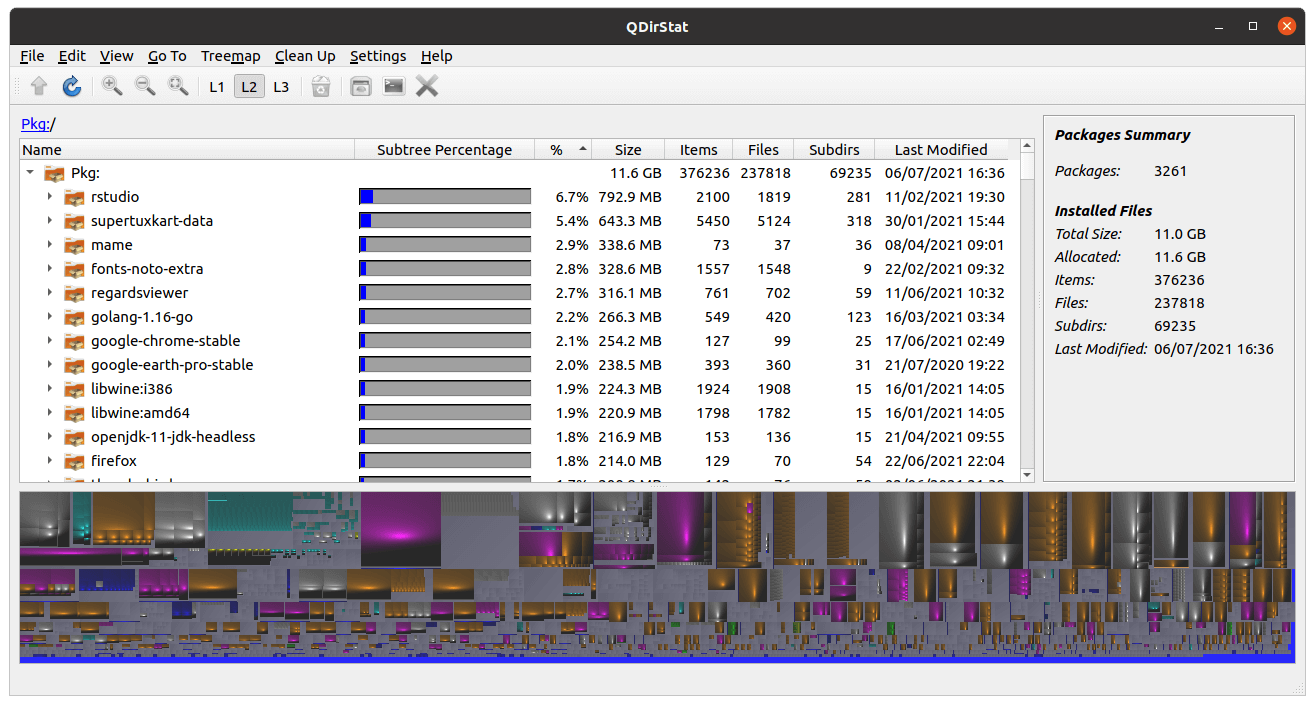Sort by the Subdirs column header
This screenshot has height=705, width=1315.
click(x=834, y=150)
